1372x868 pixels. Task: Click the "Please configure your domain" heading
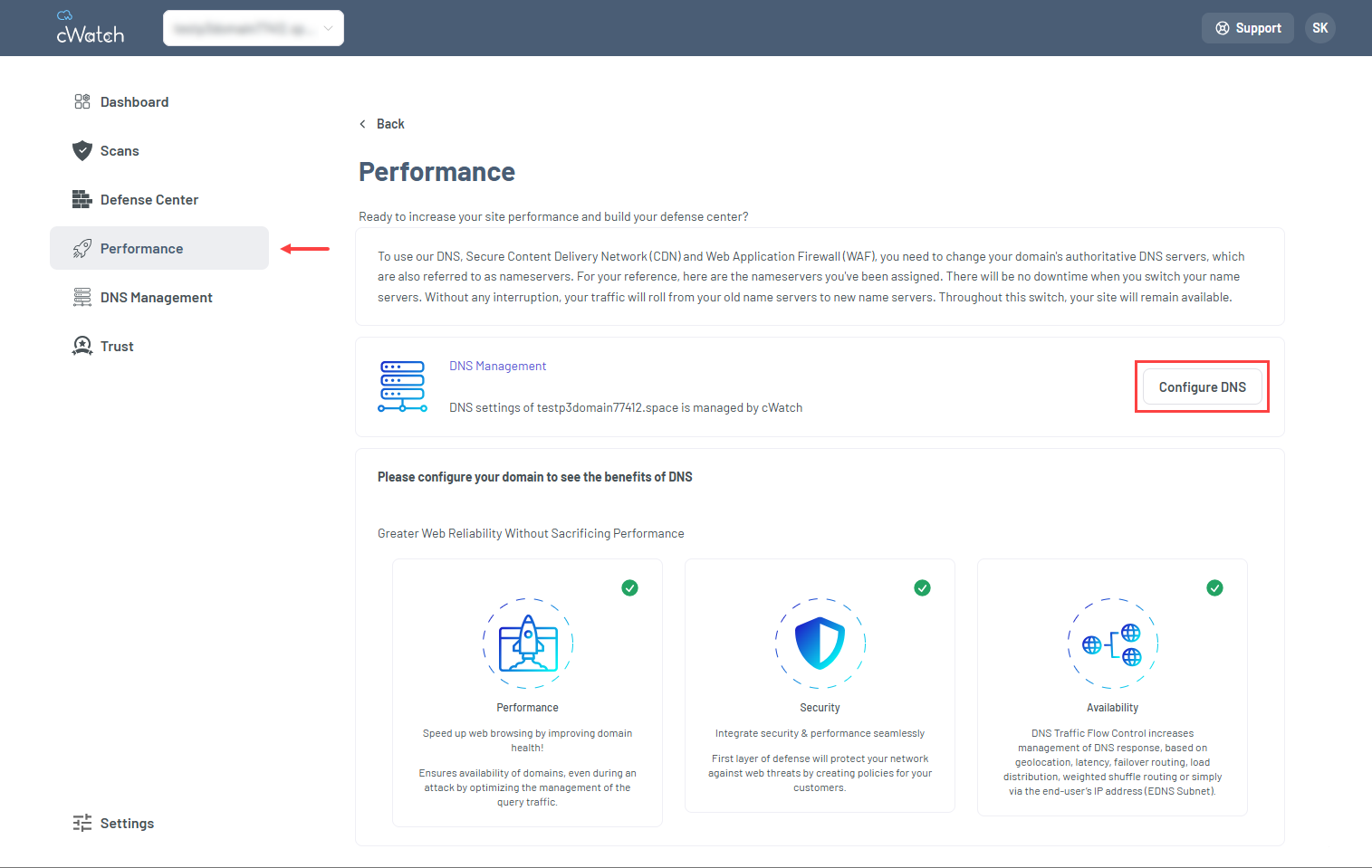point(534,477)
